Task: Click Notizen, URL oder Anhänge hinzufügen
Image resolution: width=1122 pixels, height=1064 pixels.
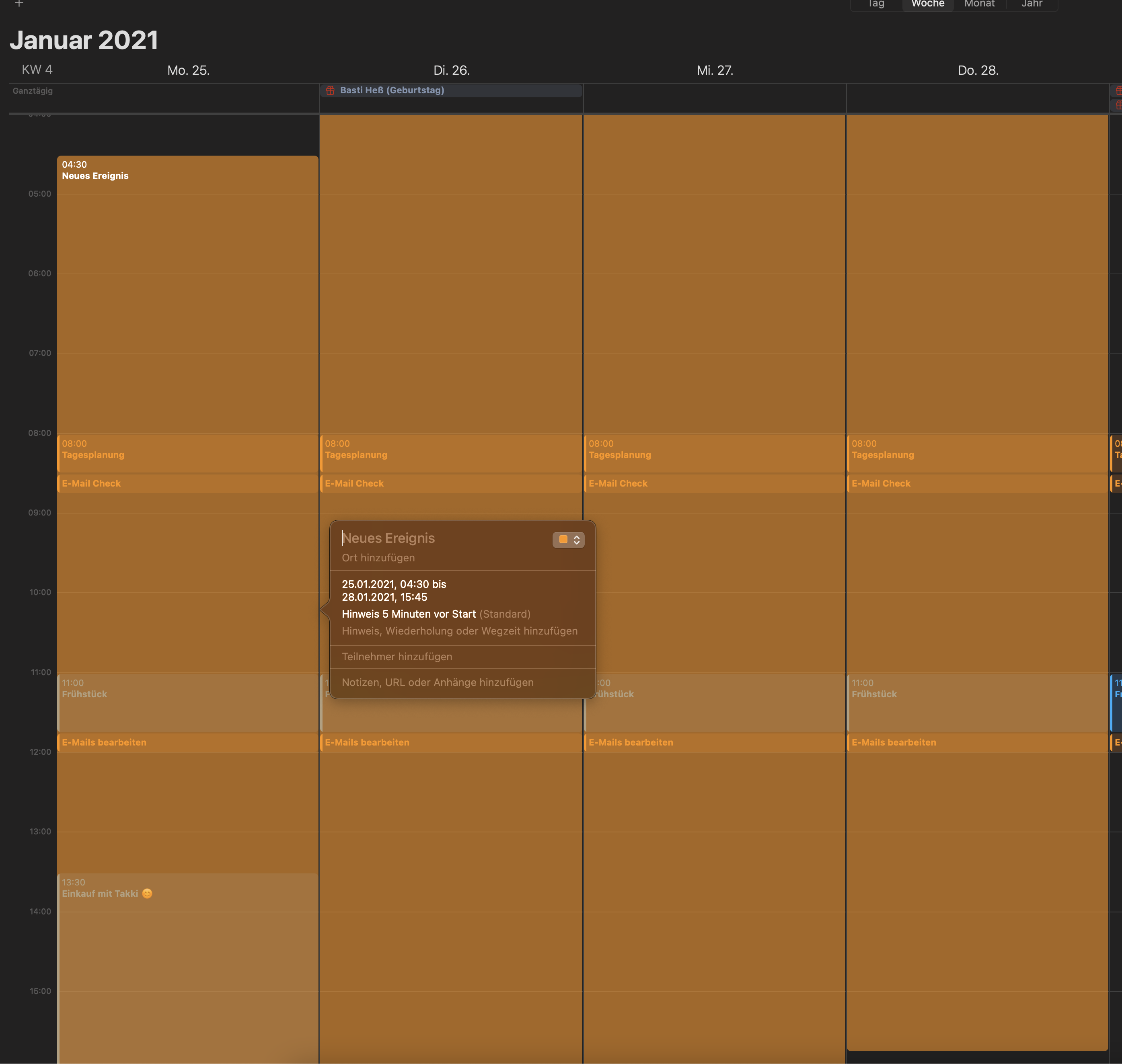Action: [438, 682]
